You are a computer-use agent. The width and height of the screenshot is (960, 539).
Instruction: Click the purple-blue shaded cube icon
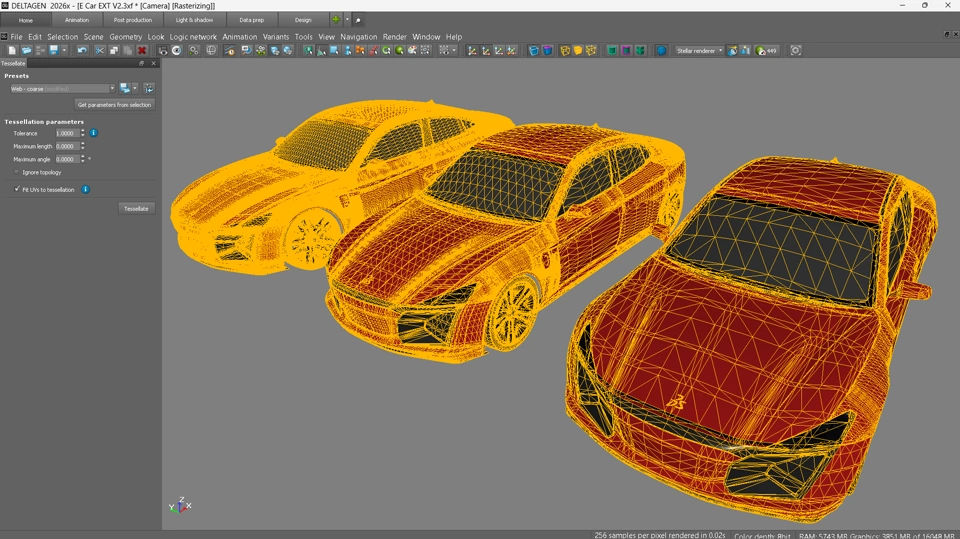547,51
